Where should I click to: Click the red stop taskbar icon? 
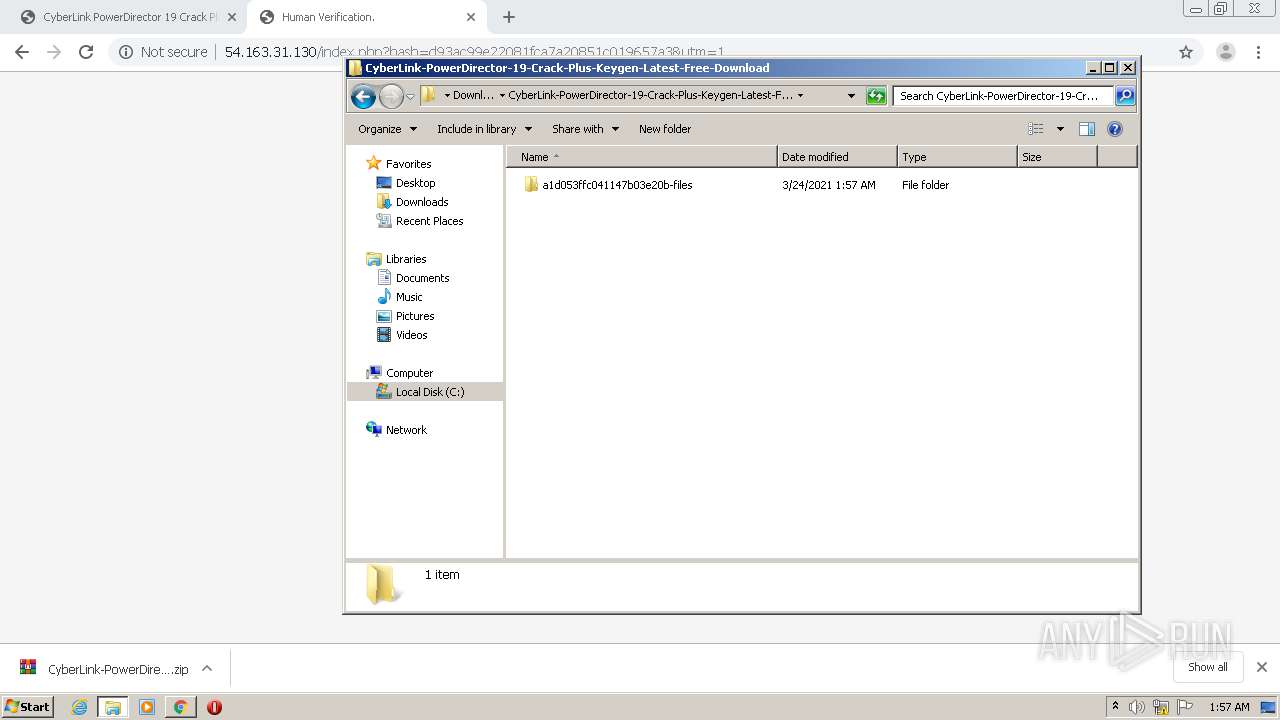coord(214,707)
